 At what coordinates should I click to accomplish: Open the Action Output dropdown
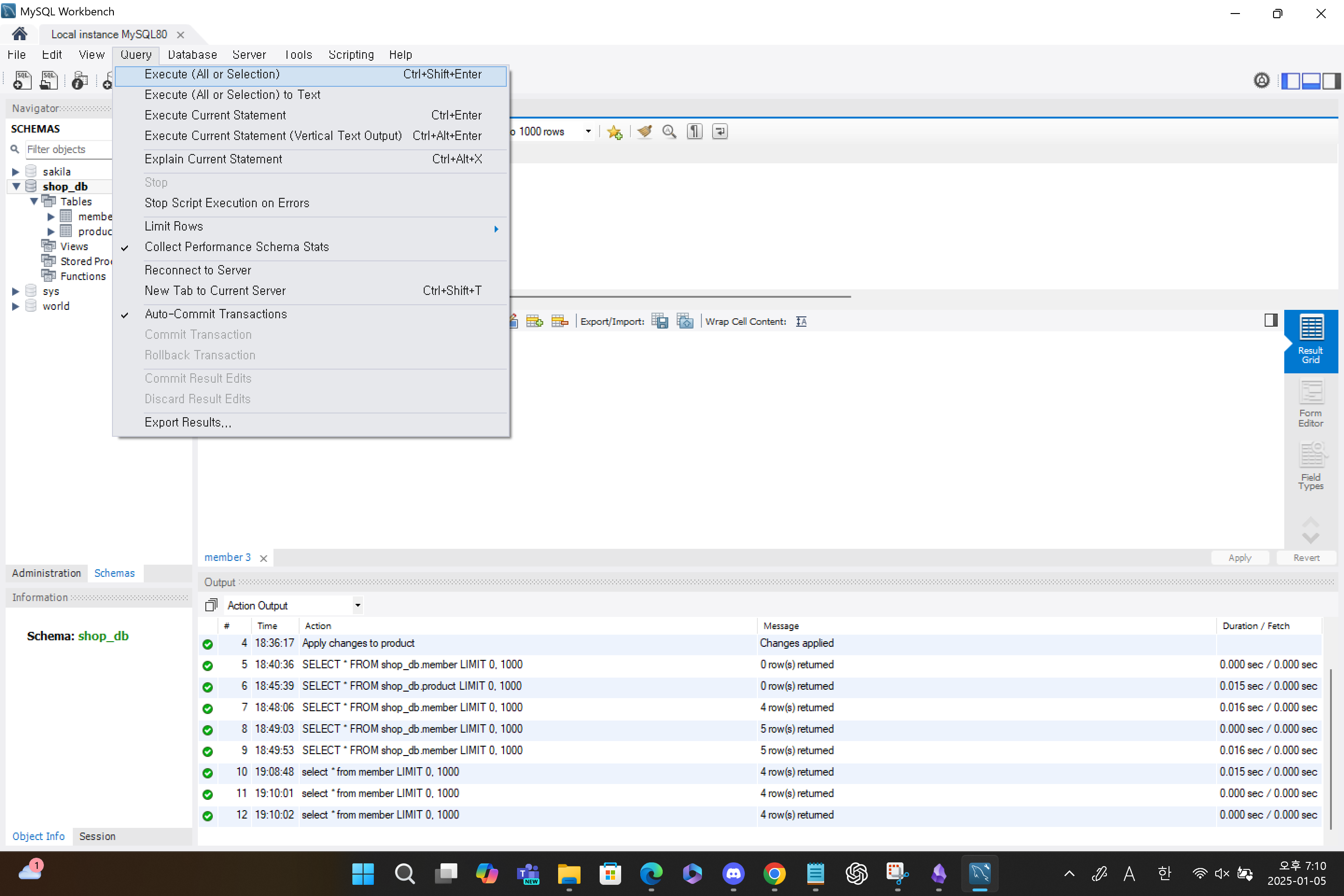point(357,605)
